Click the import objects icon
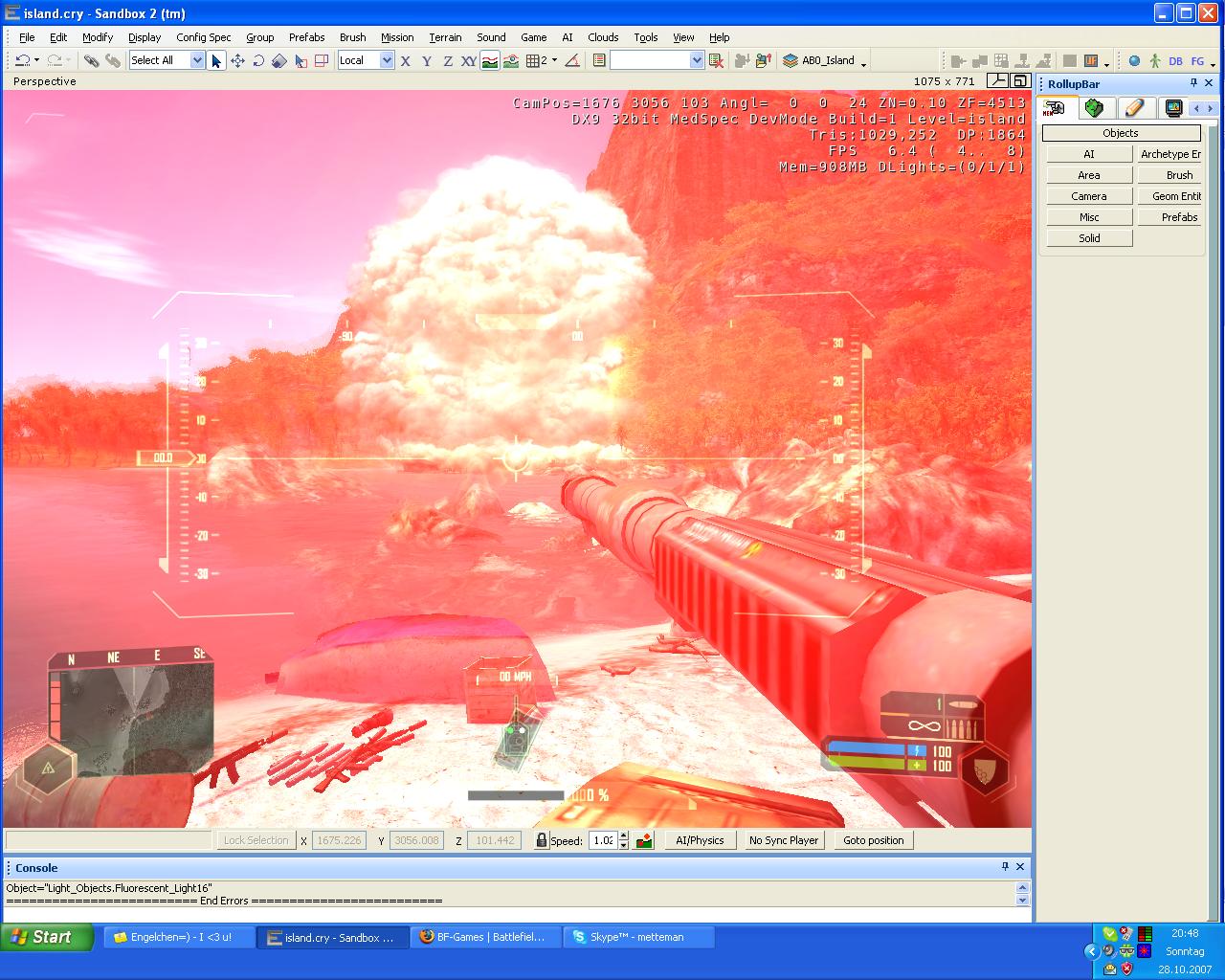1225x980 pixels. pos(742,60)
